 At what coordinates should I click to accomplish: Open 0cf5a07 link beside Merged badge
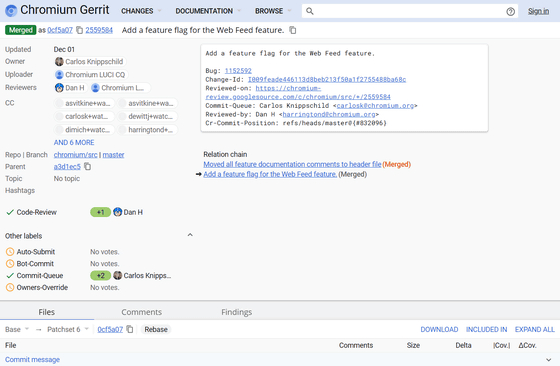tap(60, 30)
